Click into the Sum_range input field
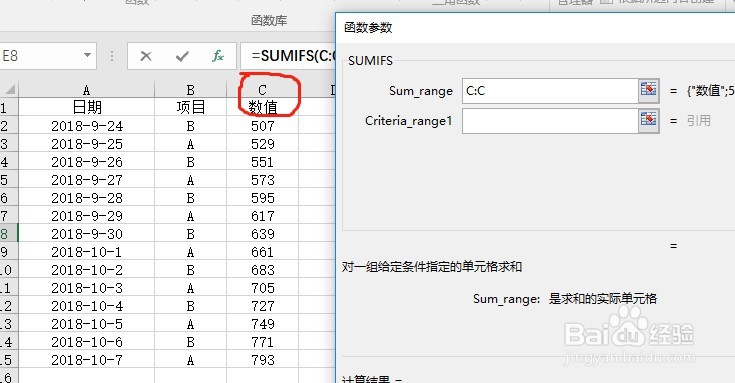Screen dimensions: 735x383 550,91
